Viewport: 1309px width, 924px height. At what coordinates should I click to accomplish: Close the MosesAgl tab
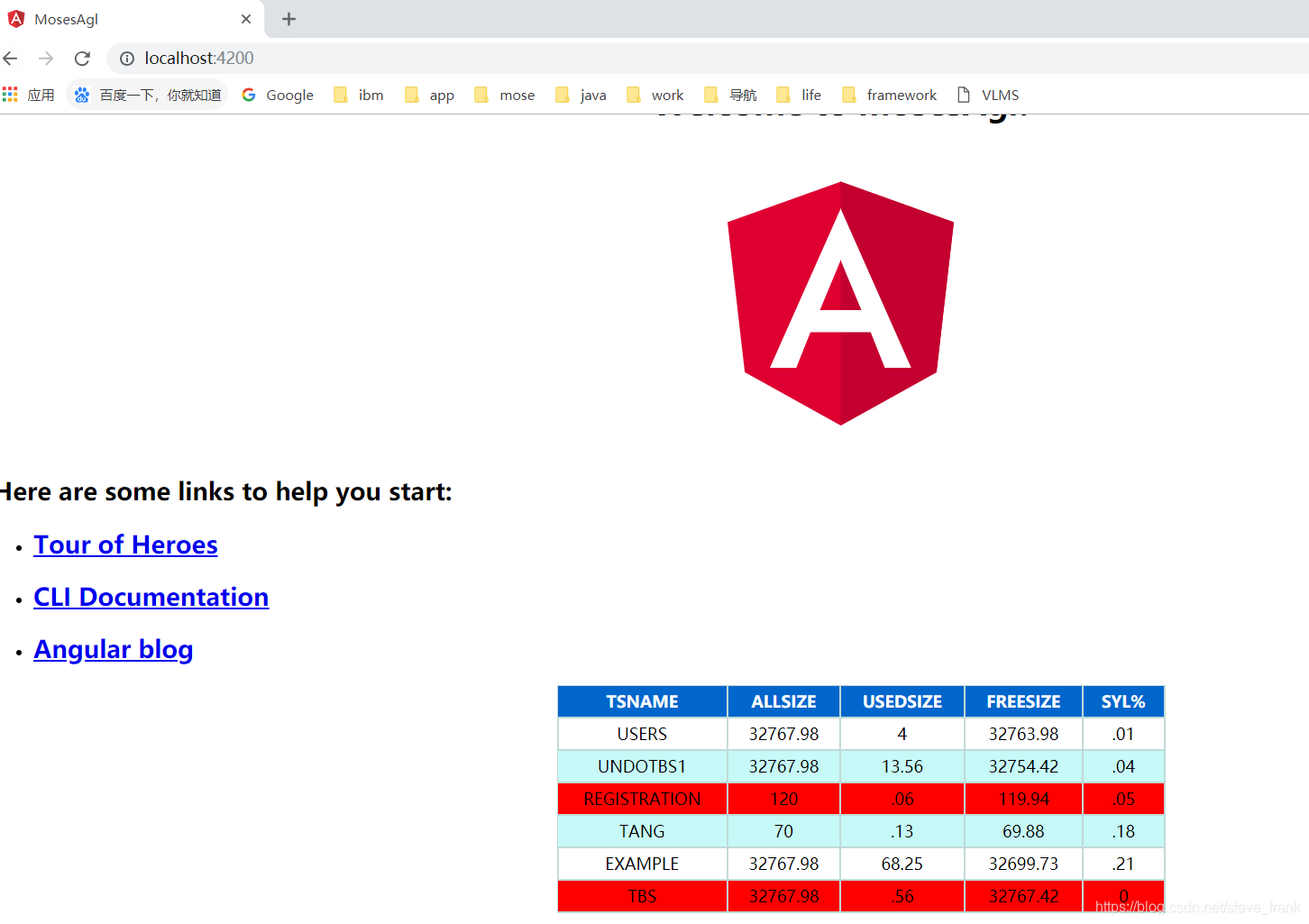[x=246, y=19]
